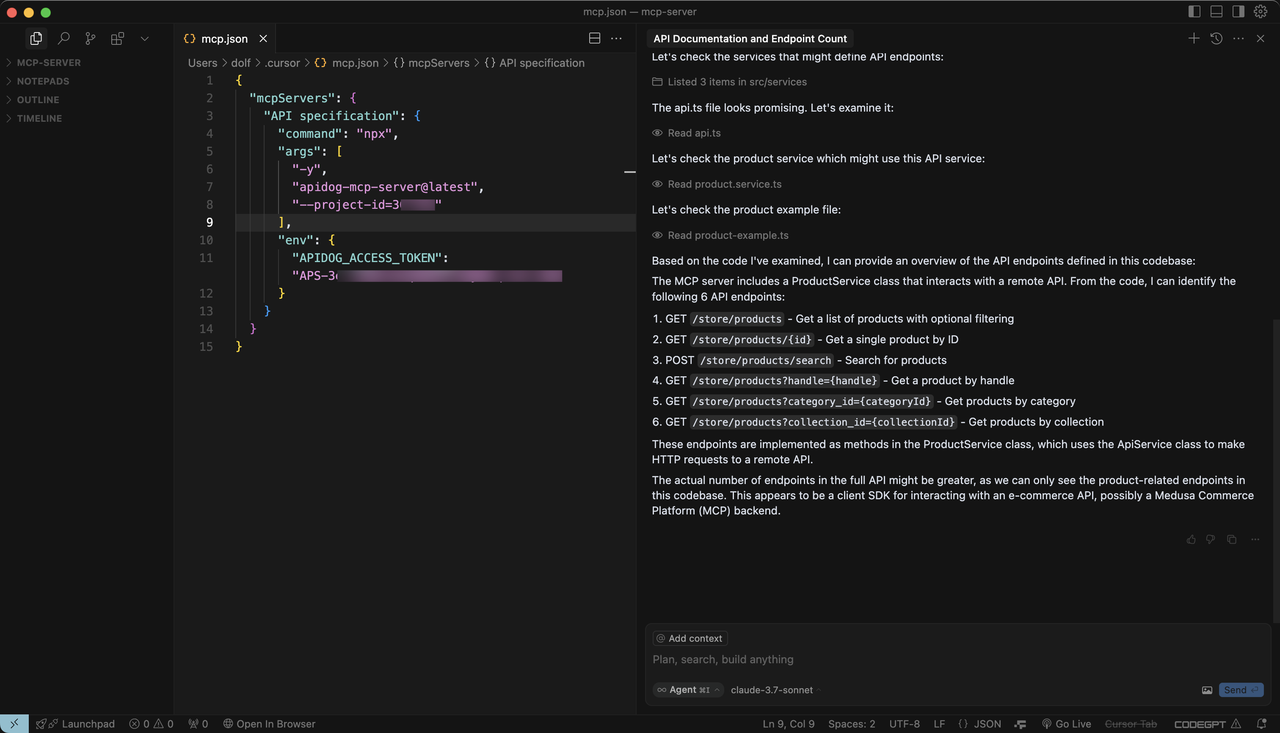Open notifications bell icon
The width and height of the screenshot is (1280, 733).
(1262, 724)
